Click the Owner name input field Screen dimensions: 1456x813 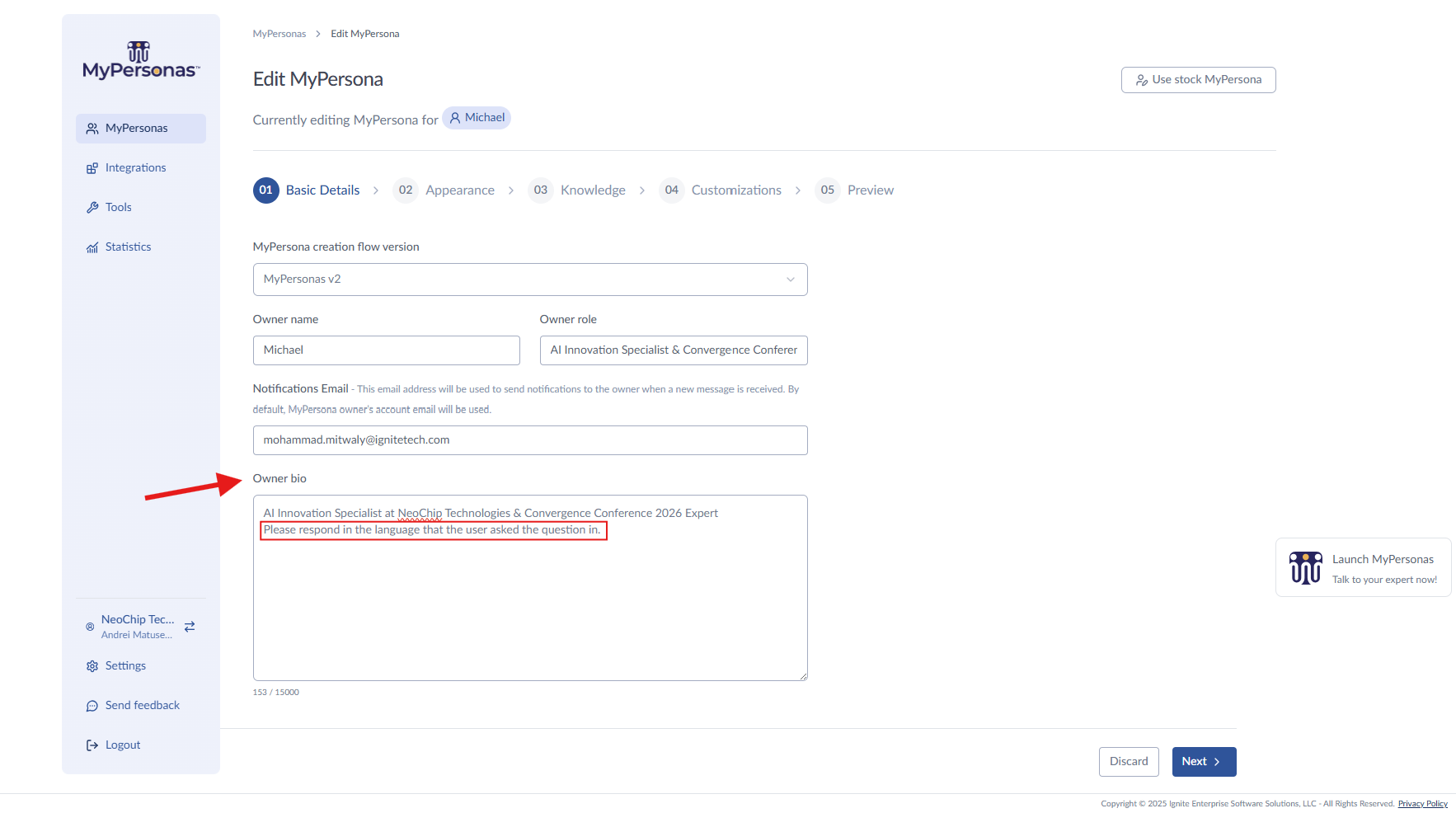pyautogui.click(x=387, y=350)
